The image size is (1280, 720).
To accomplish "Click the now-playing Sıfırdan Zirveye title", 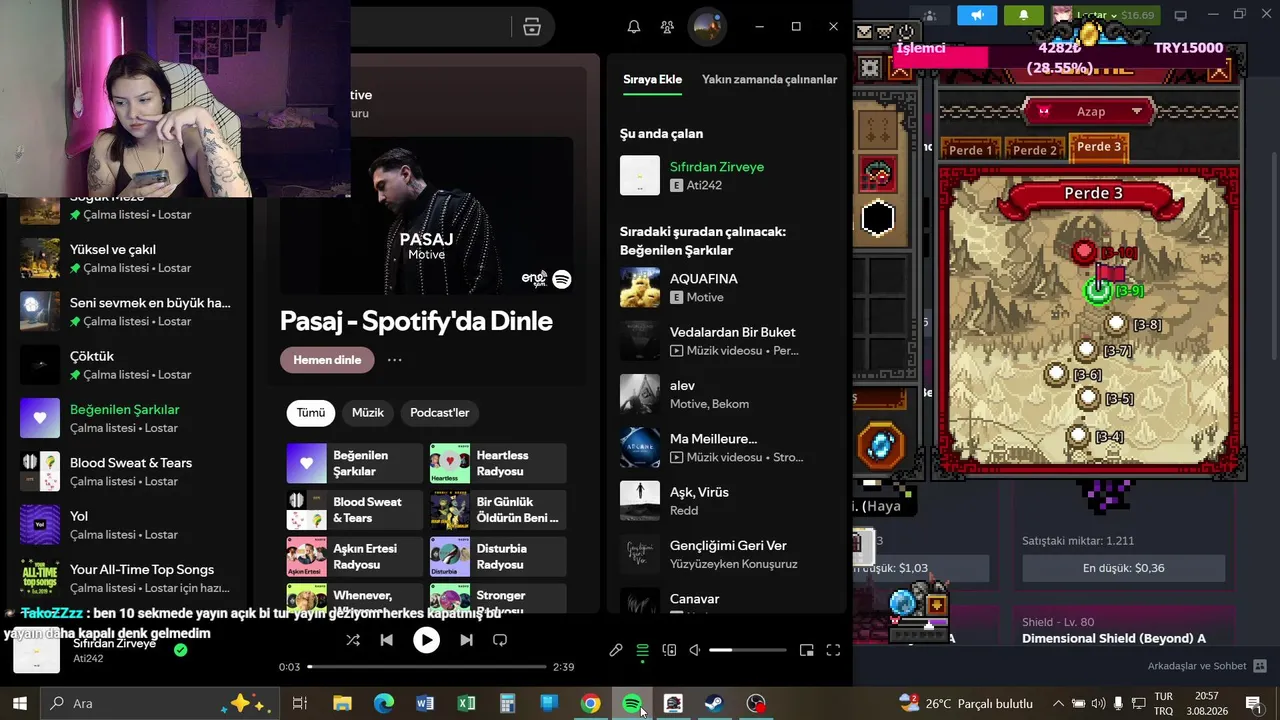I will [x=717, y=167].
